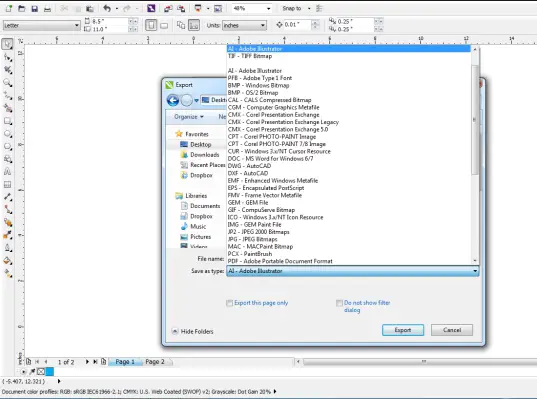Select the Smart Fill tool
Viewport: 537px width, 399px height.
(x=8, y=108)
